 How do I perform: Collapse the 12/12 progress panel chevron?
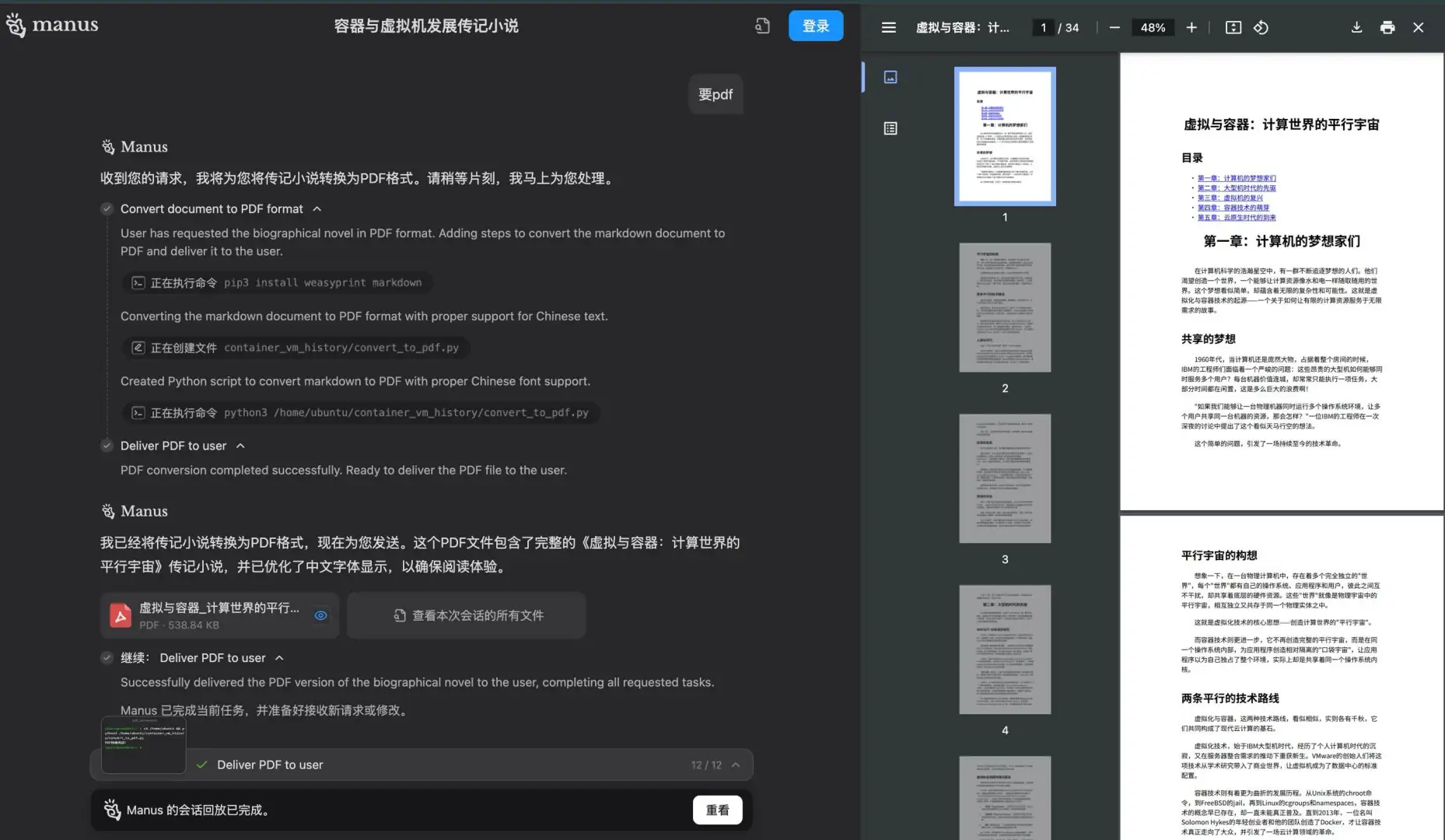[x=735, y=765]
